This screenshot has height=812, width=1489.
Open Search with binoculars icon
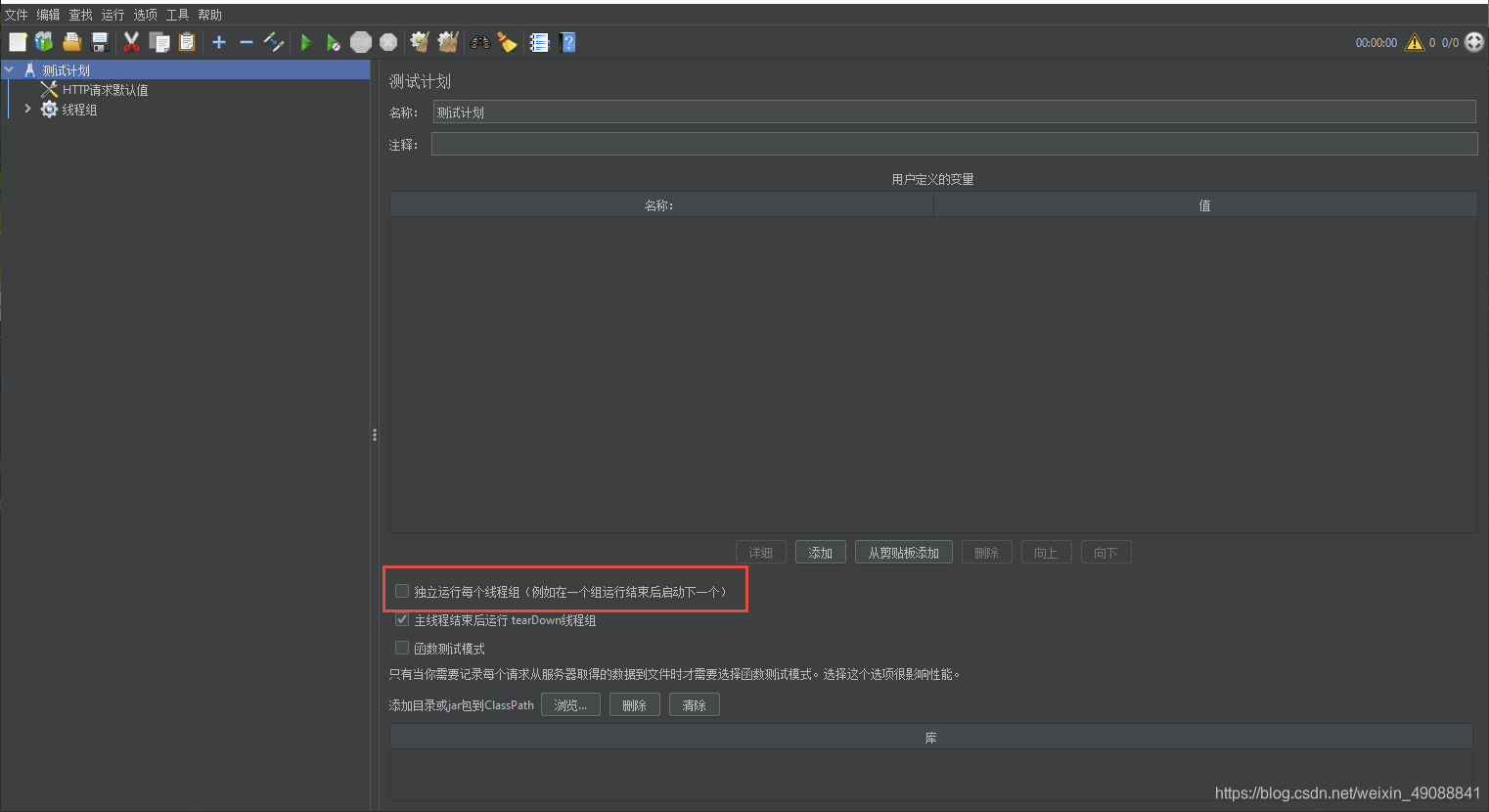[480, 42]
